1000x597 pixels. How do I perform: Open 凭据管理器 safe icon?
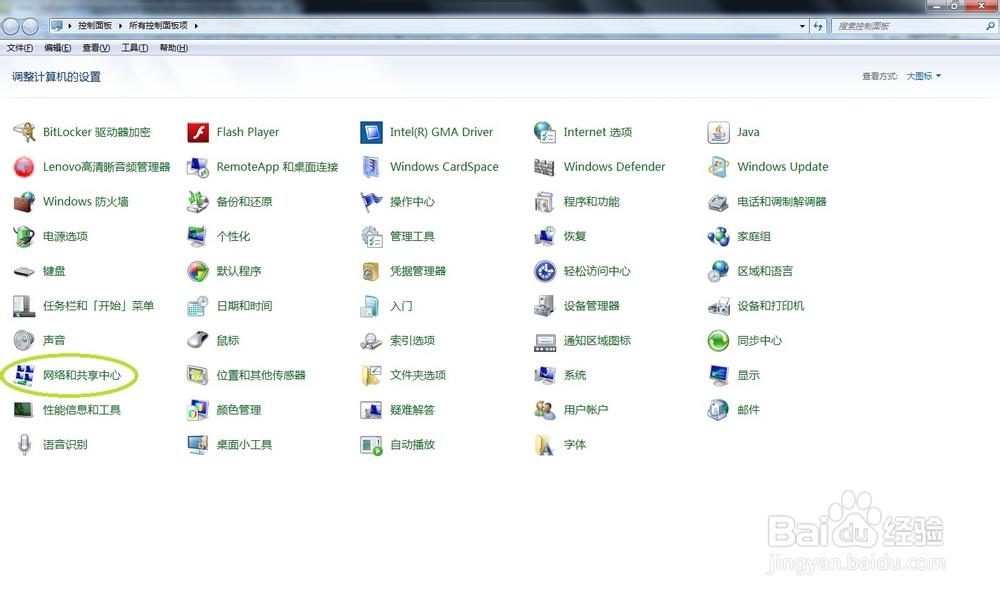(x=371, y=271)
